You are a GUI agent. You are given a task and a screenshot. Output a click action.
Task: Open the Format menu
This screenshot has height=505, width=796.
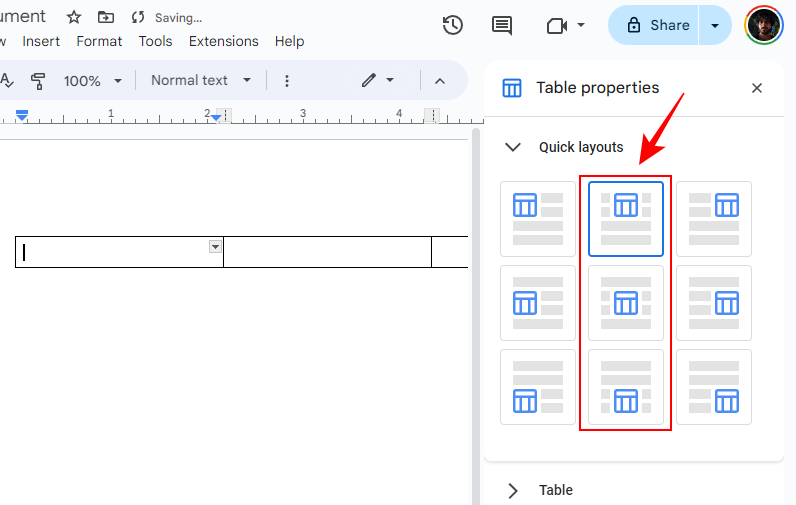click(99, 41)
